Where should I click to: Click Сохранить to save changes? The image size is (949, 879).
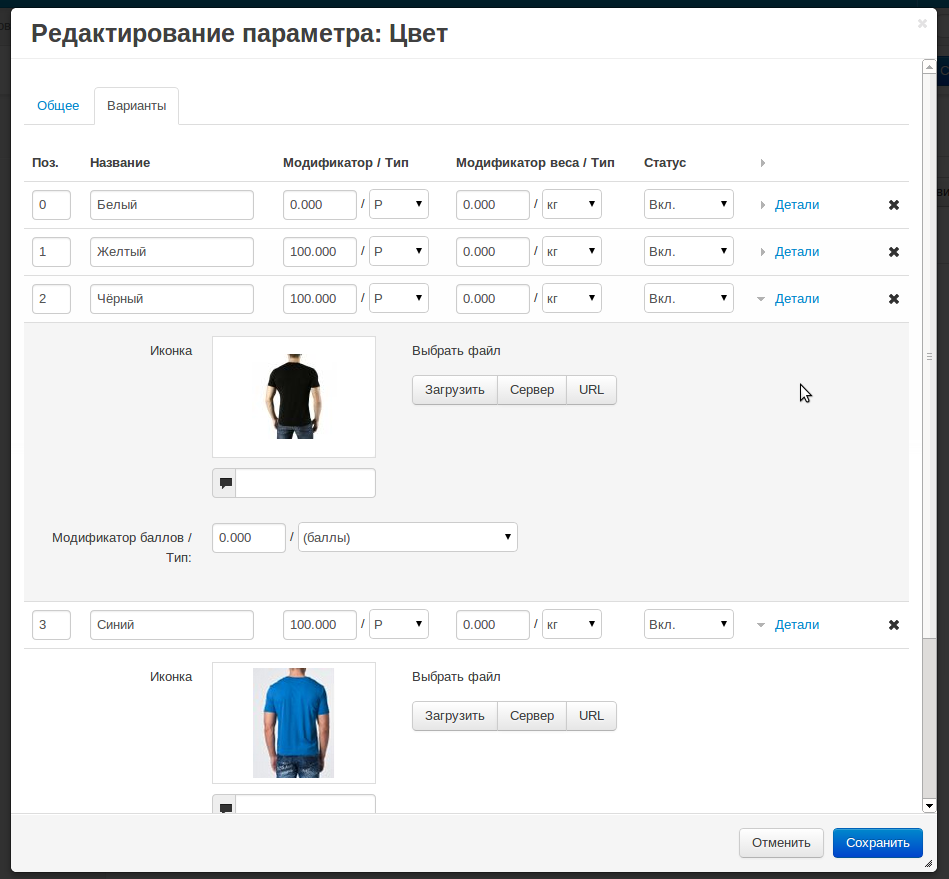(x=877, y=843)
